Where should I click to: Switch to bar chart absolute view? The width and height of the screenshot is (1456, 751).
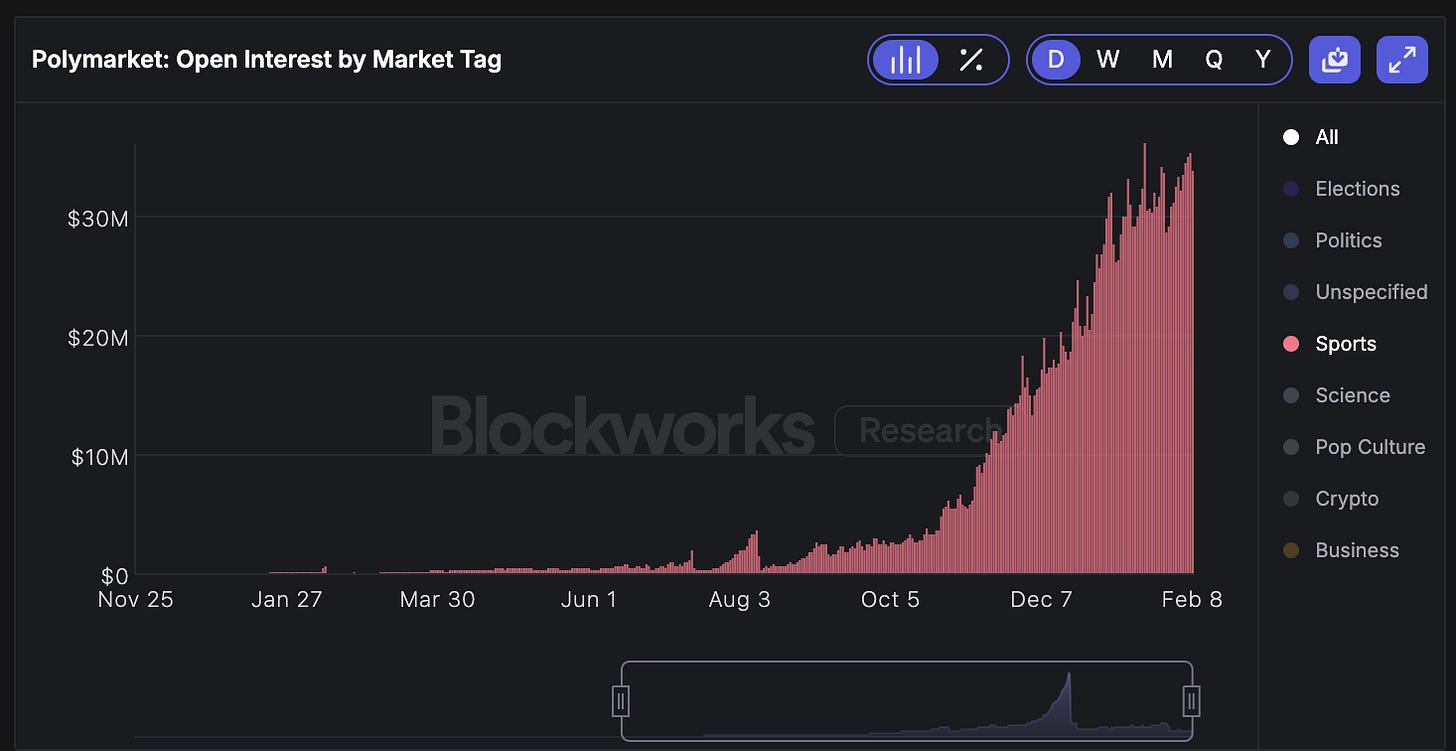point(905,60)
